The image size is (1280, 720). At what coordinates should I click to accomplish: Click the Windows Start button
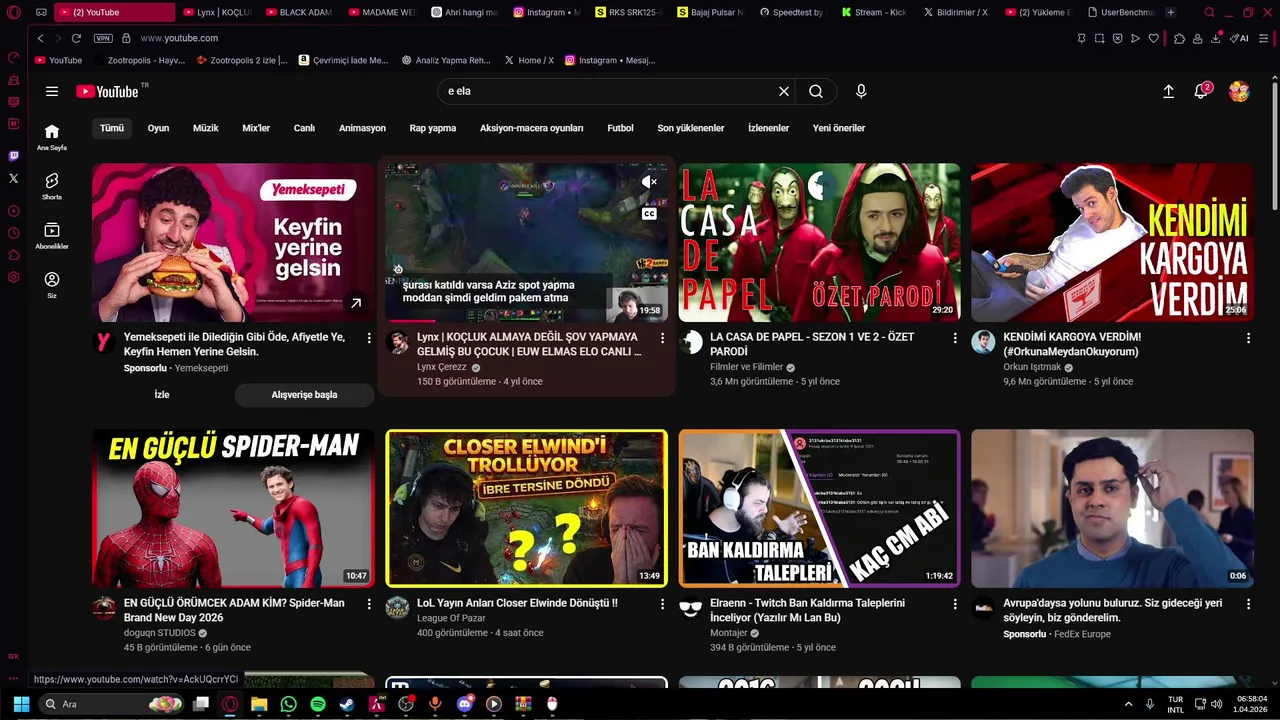[21, 704]
